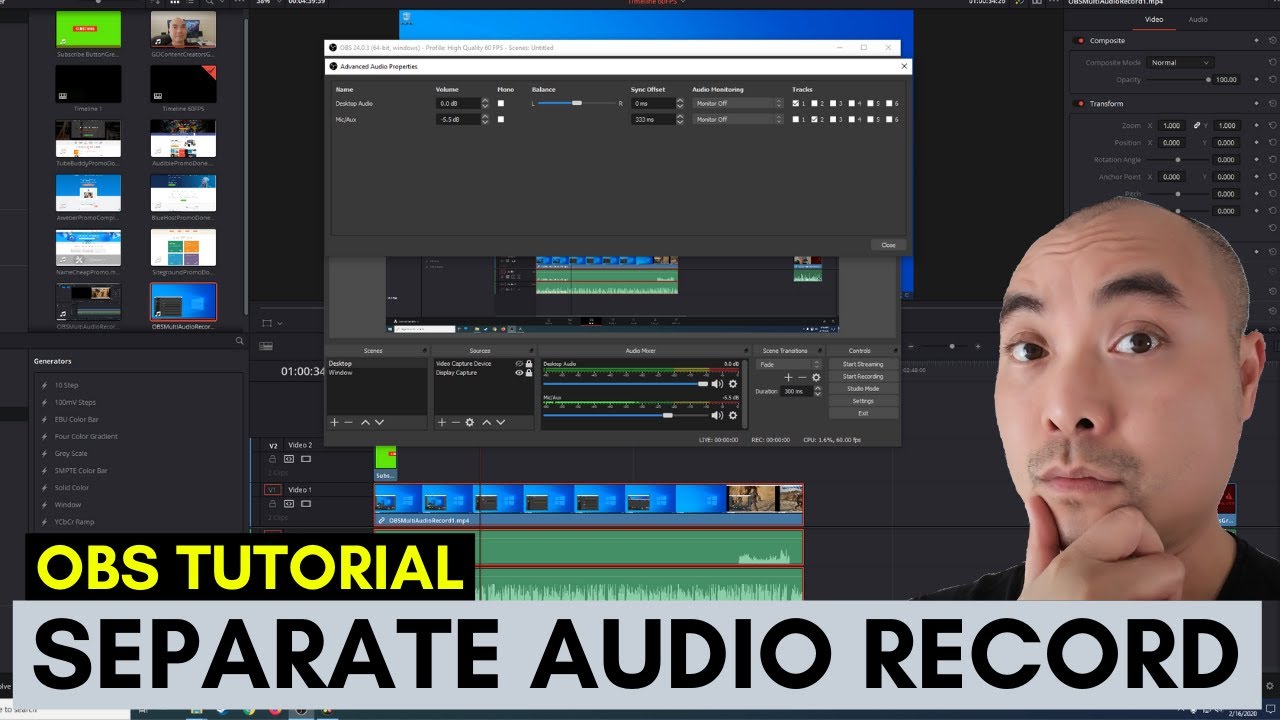Adjust transition Duration stepper
The width and height of the screenshot is (1280, 720).
(x=817, y=391)
